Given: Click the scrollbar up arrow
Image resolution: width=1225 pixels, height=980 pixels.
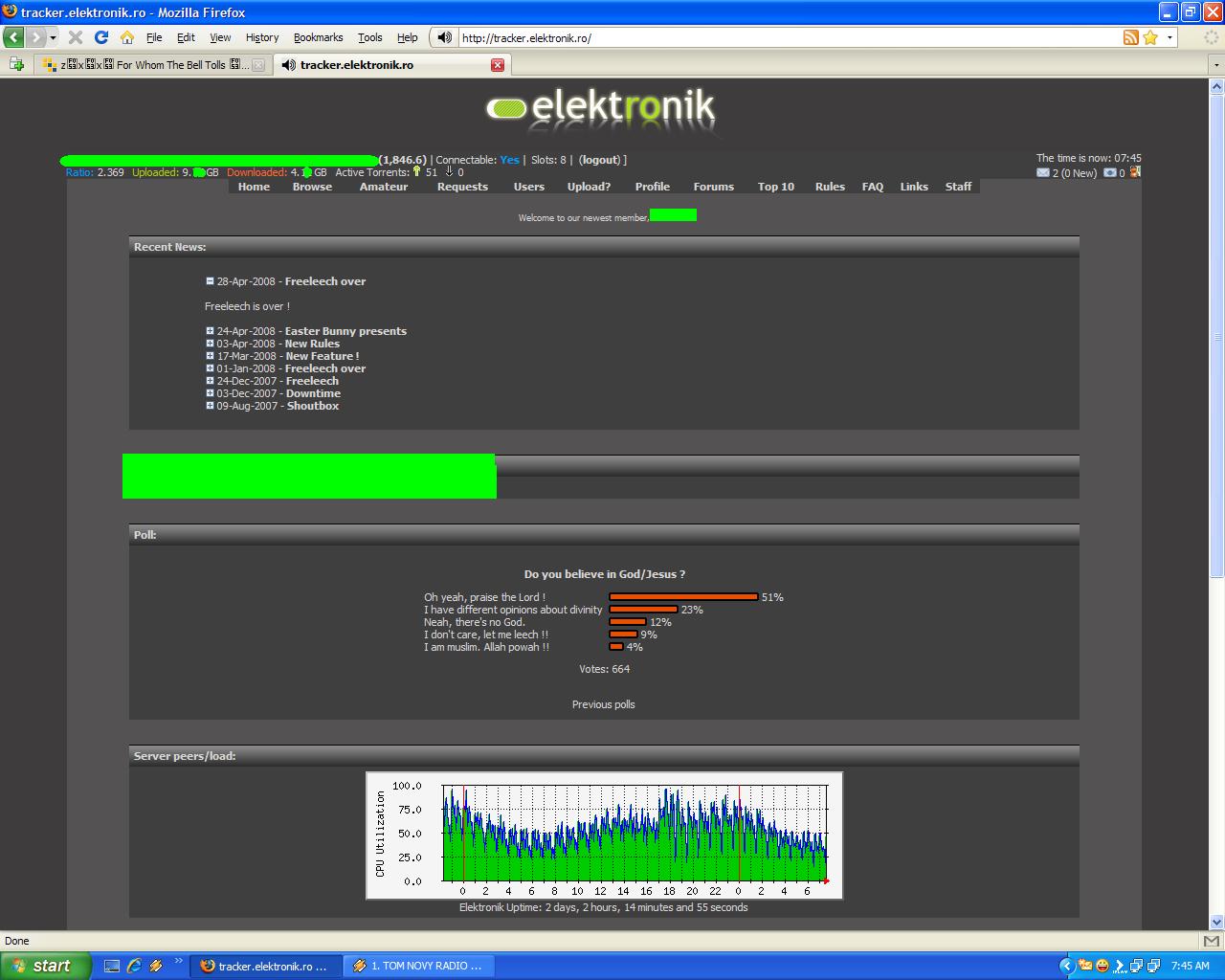Looking at the screenshot, I should pos(1216,86).
